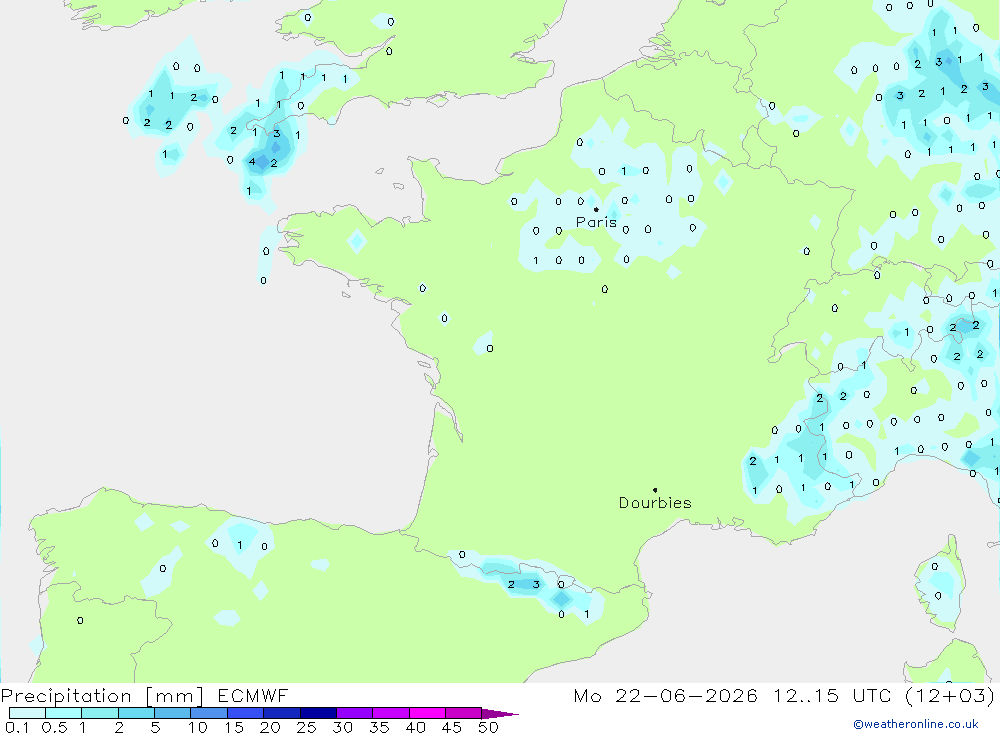1000x733 pixels.
Task: Click the '35' legend scale label
Action: click(379, 727)
